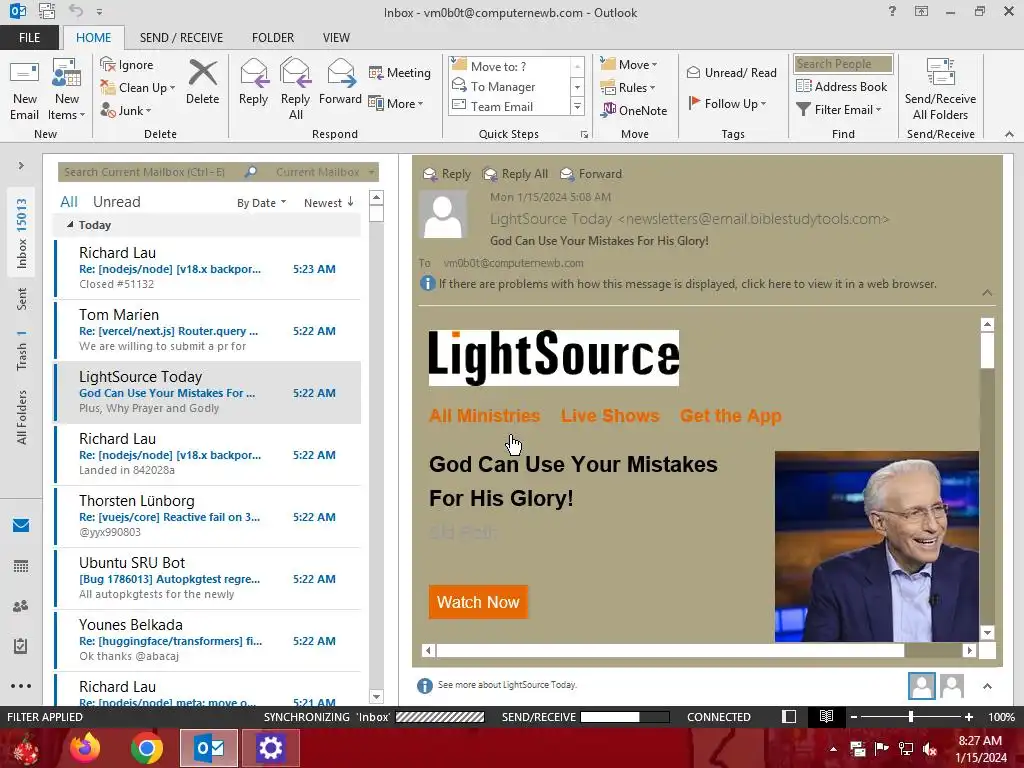Open All Ministries link

click(485, 415)
